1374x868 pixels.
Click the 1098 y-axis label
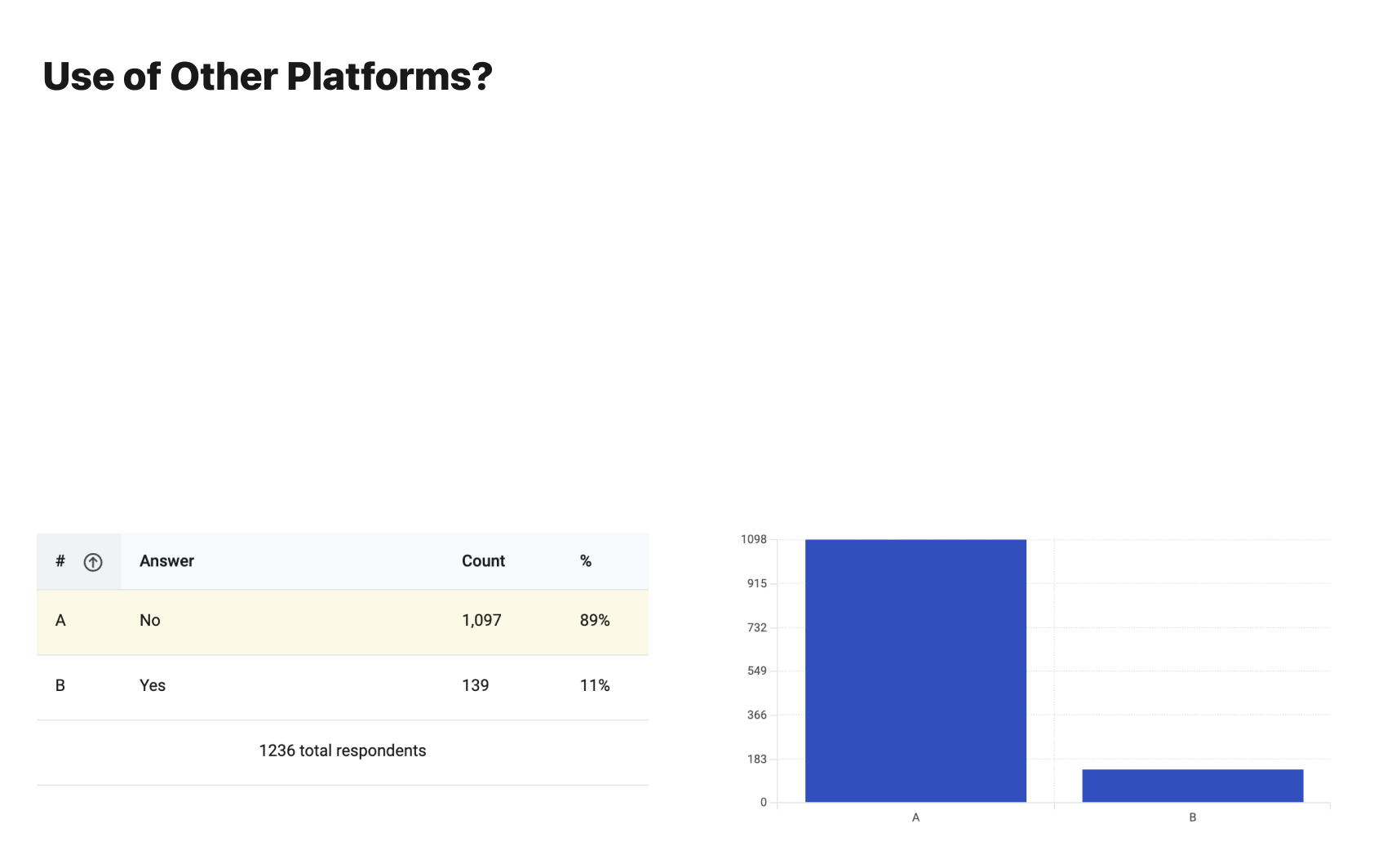point(754,539)
